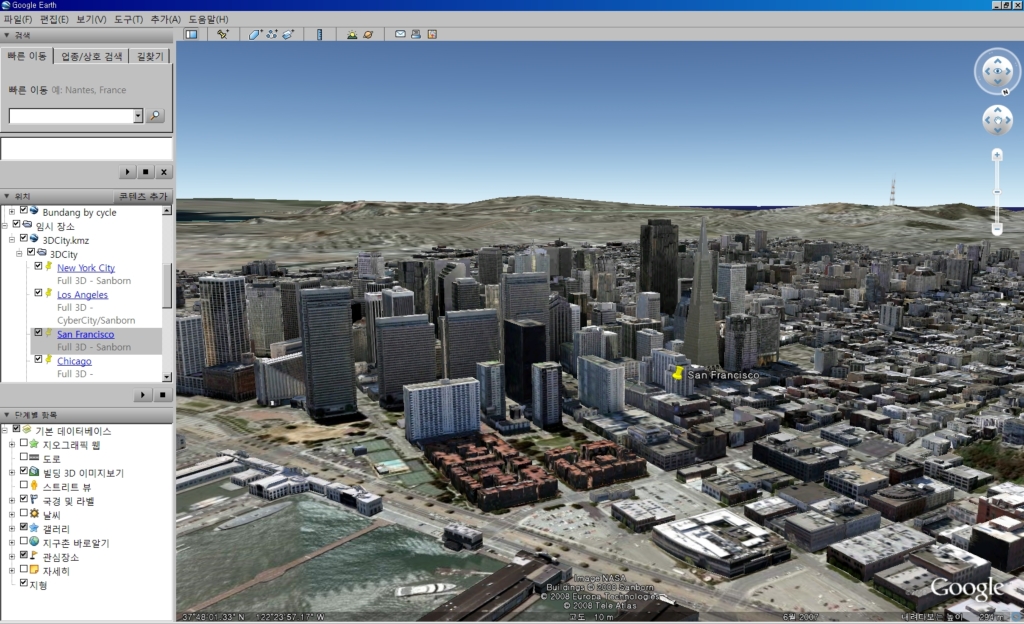Image resolution: width=1024 pixels, height=624 pixels.
Task: Expand the Bundang by cycle tree node
Action: tap(12, 211)
